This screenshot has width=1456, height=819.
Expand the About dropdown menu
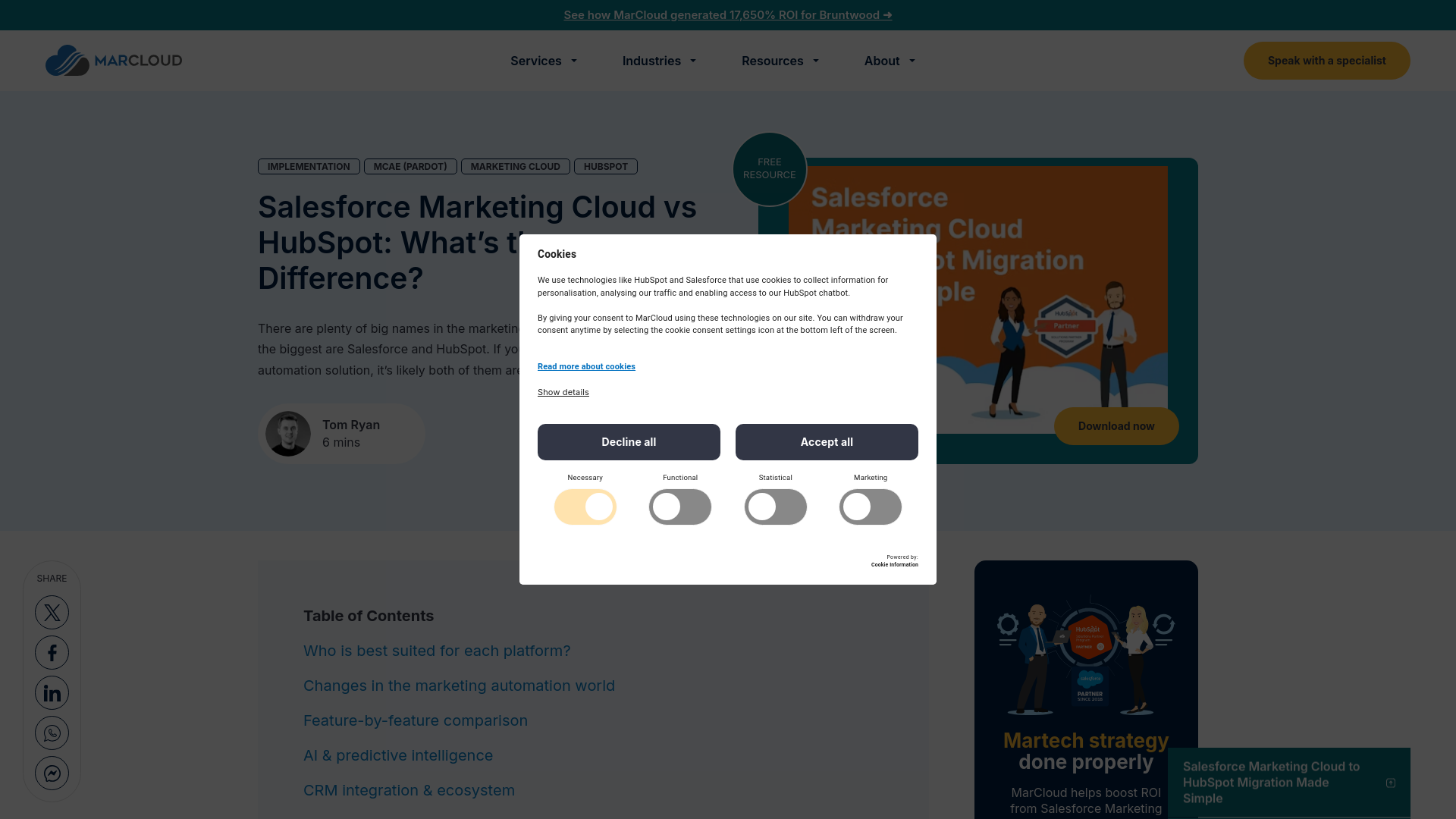coord(890,61)
